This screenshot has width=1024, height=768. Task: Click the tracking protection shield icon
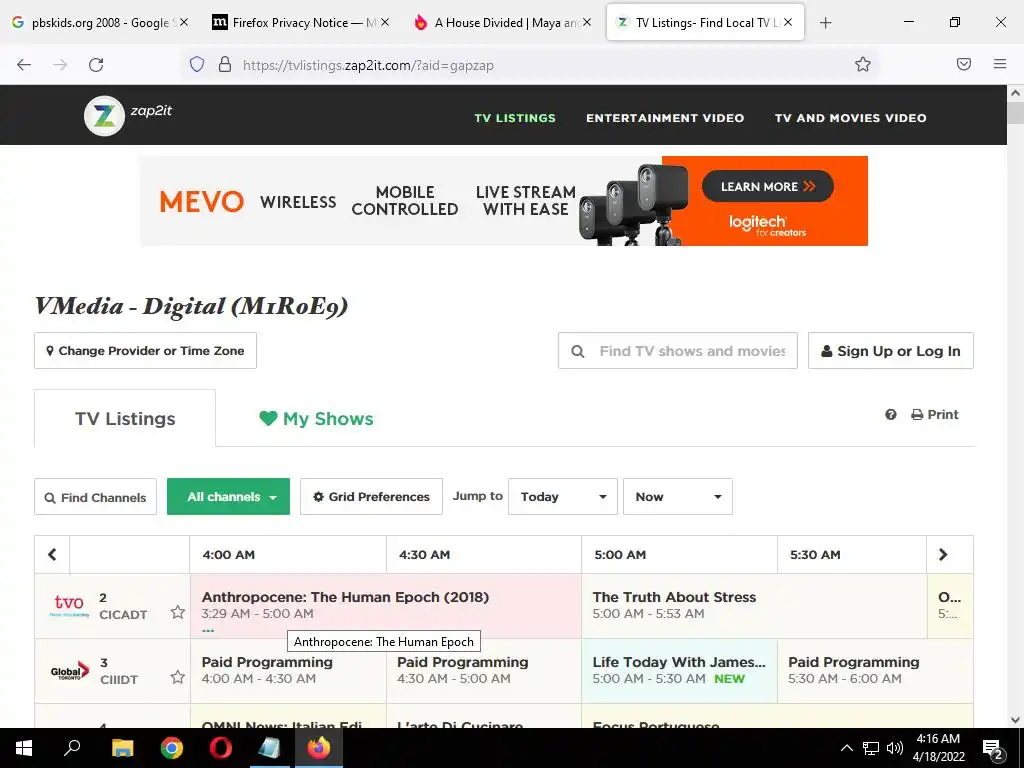tap(197, 64)
